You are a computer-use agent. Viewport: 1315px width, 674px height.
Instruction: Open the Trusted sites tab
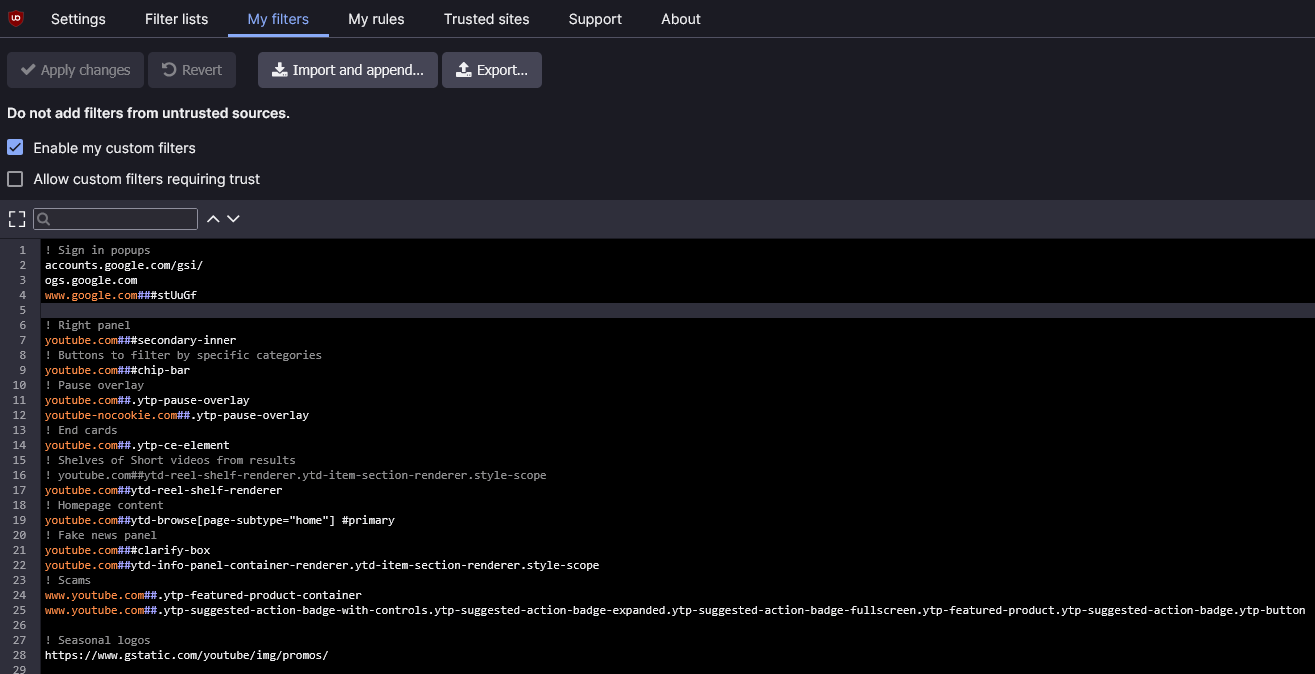(487, 19)
